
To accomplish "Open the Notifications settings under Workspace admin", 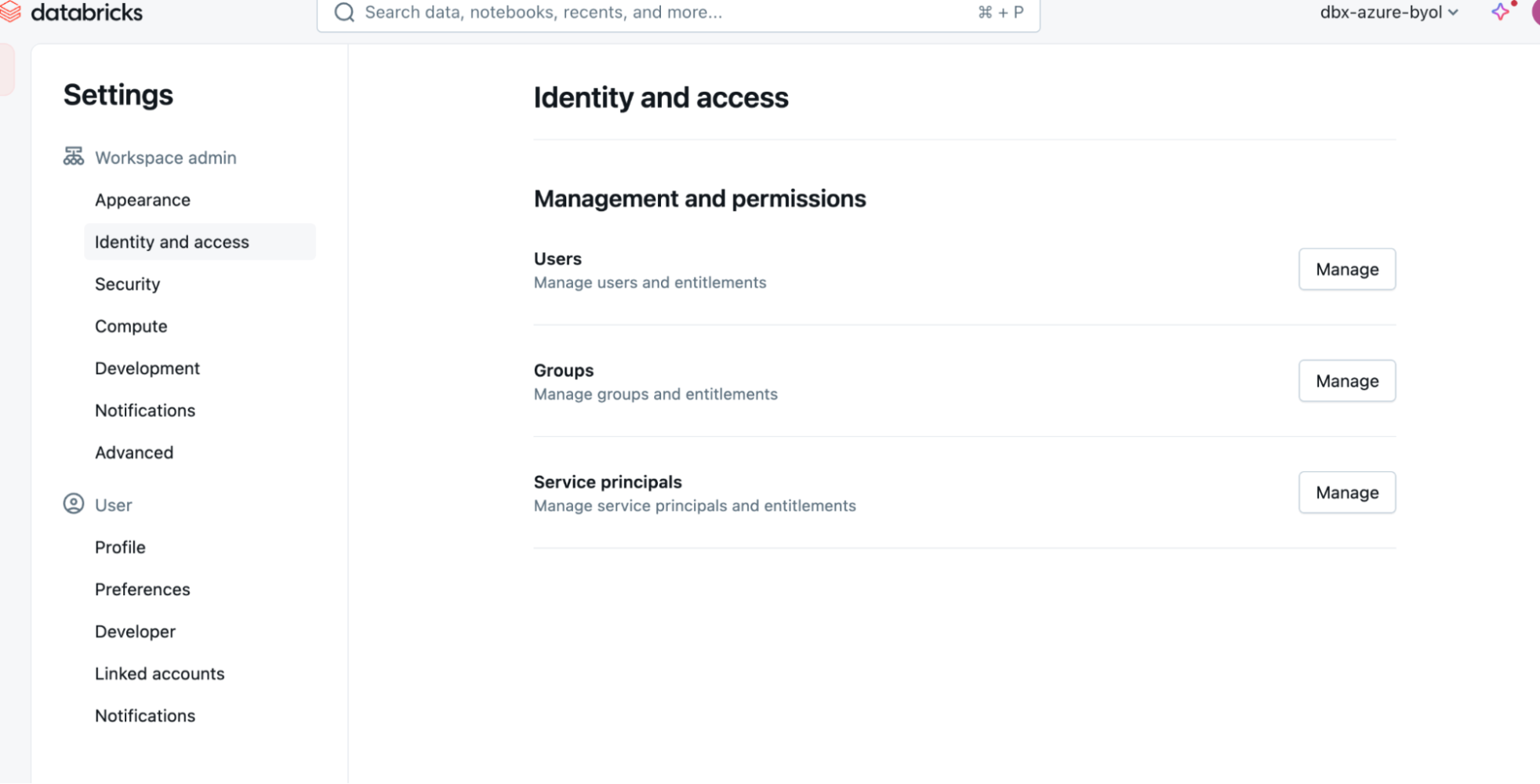I will tap(145, 410).
